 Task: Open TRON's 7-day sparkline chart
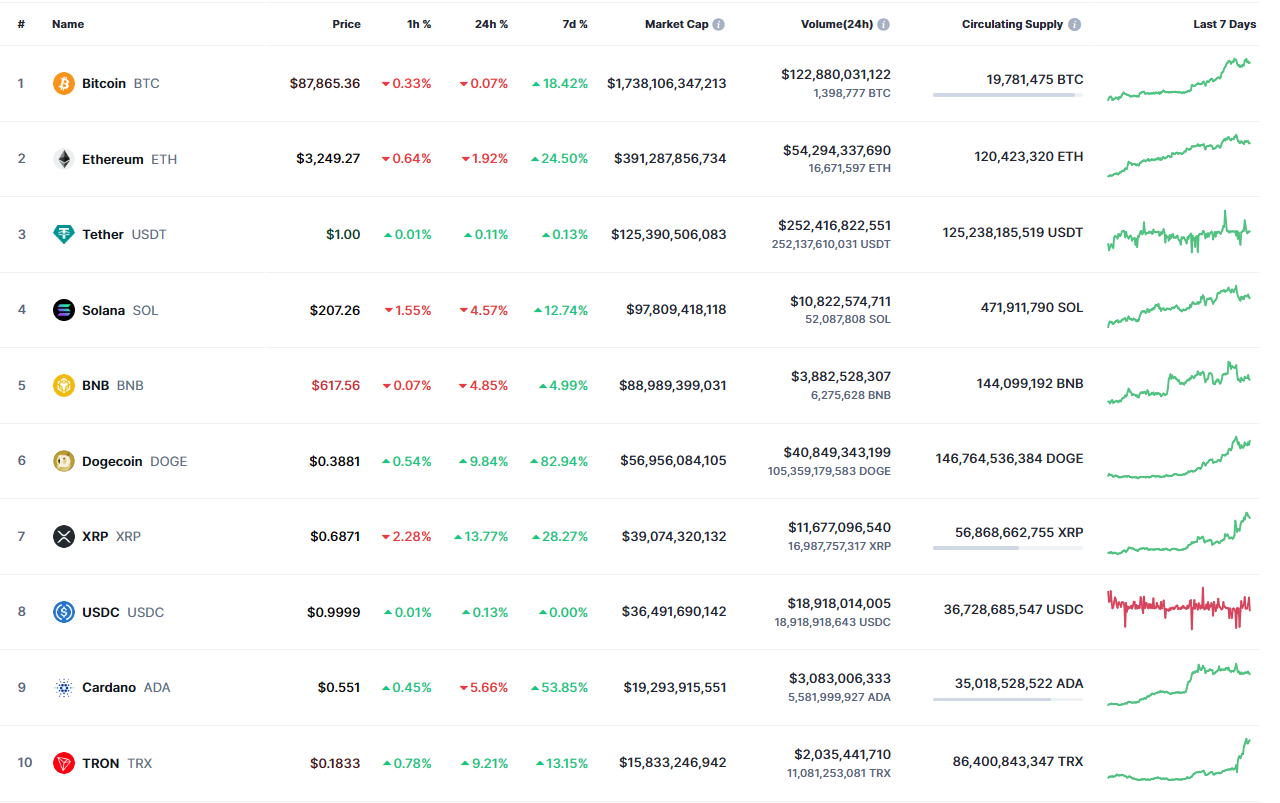point(1179,760)
